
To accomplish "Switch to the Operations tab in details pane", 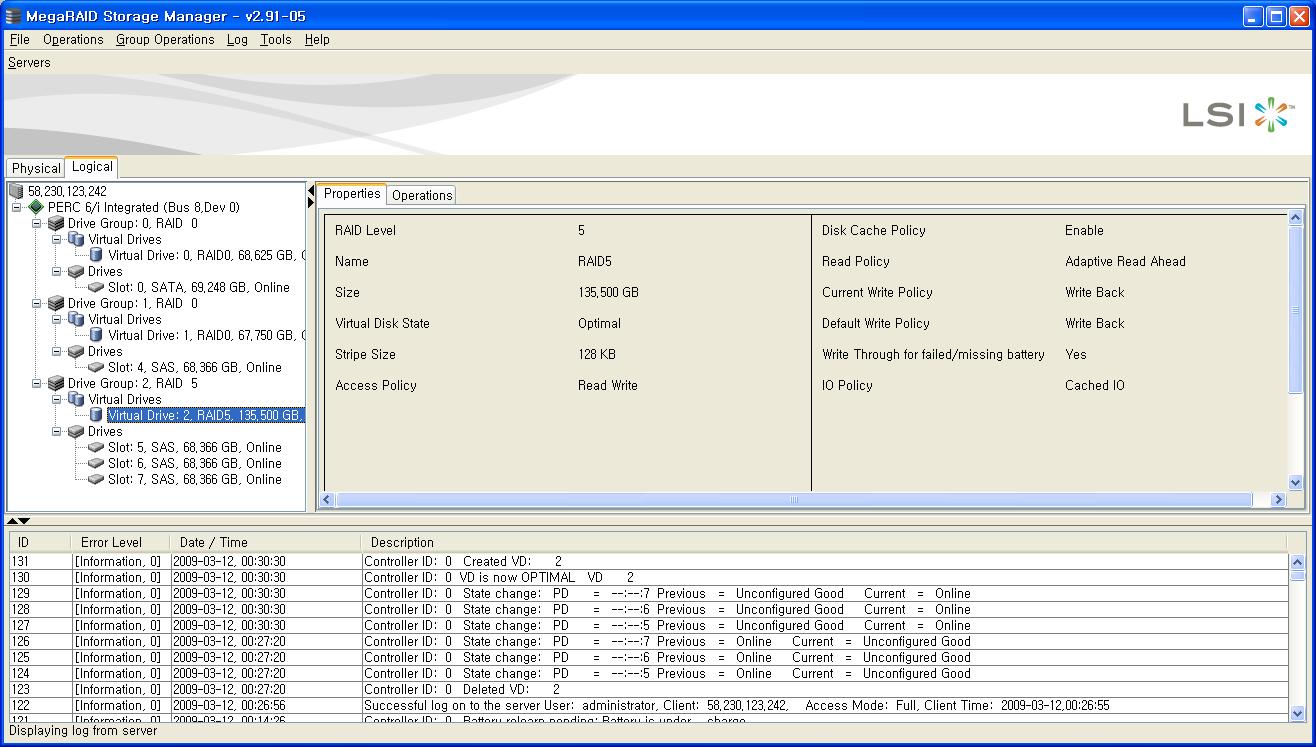I will pos(421,195).
